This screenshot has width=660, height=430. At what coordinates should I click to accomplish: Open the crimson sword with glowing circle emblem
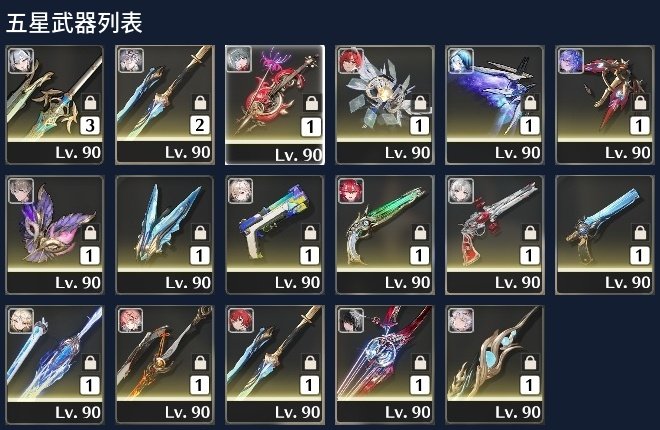(385, 365)
